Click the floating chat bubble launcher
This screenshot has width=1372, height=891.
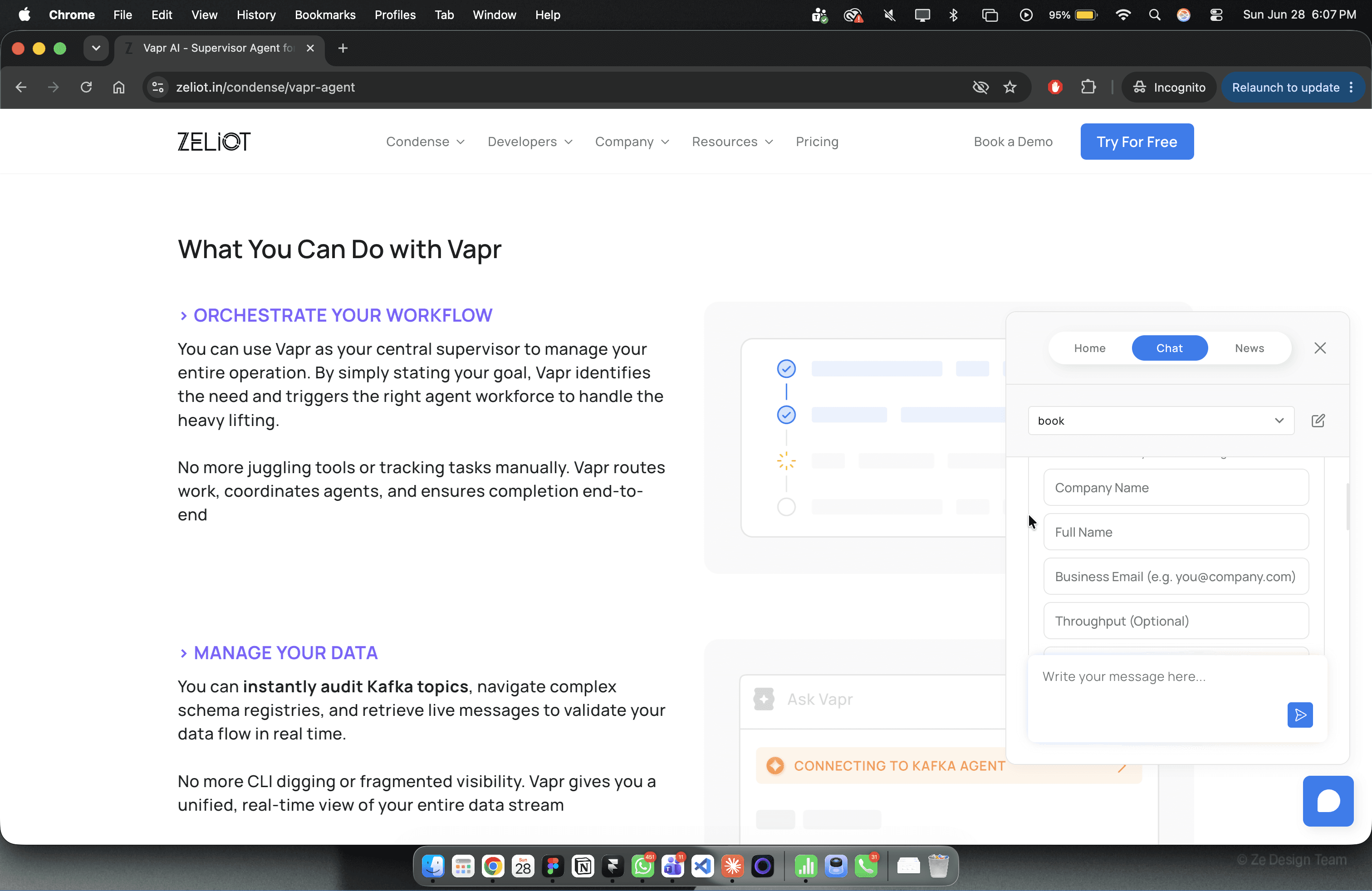(1328, 801)
